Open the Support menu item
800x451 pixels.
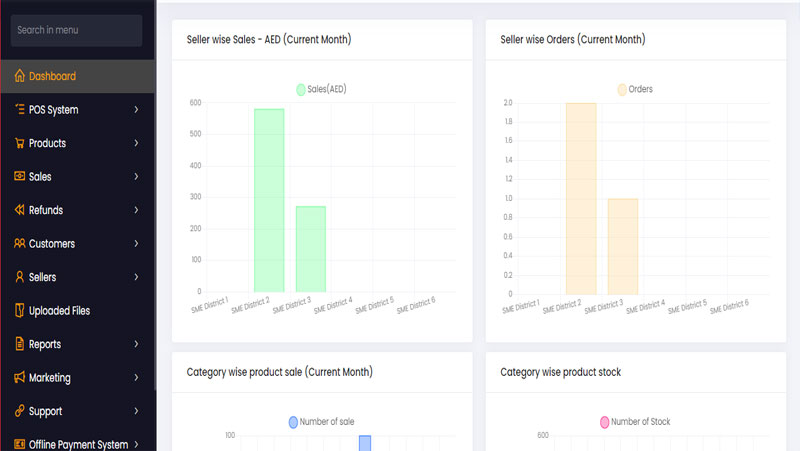point(46,411)
